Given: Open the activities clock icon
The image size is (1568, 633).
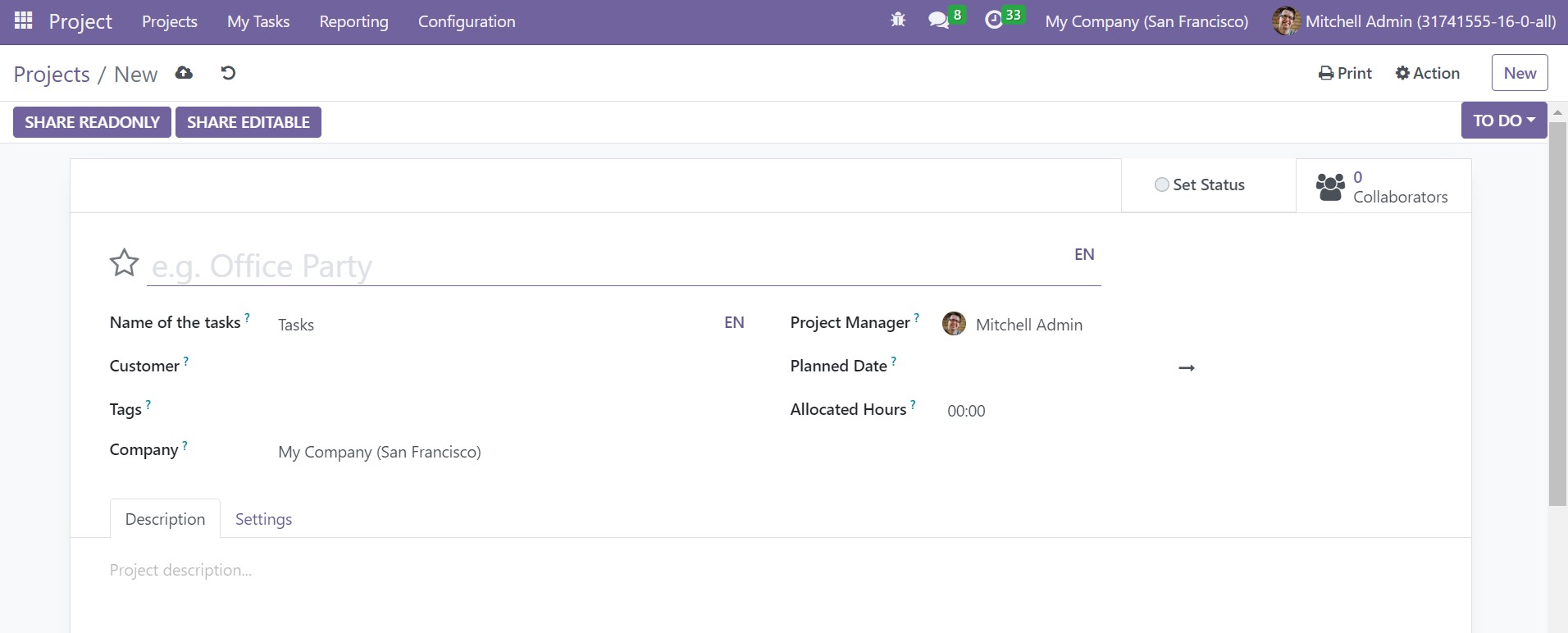Looking at the screenshot, I should tap(994, 20).
